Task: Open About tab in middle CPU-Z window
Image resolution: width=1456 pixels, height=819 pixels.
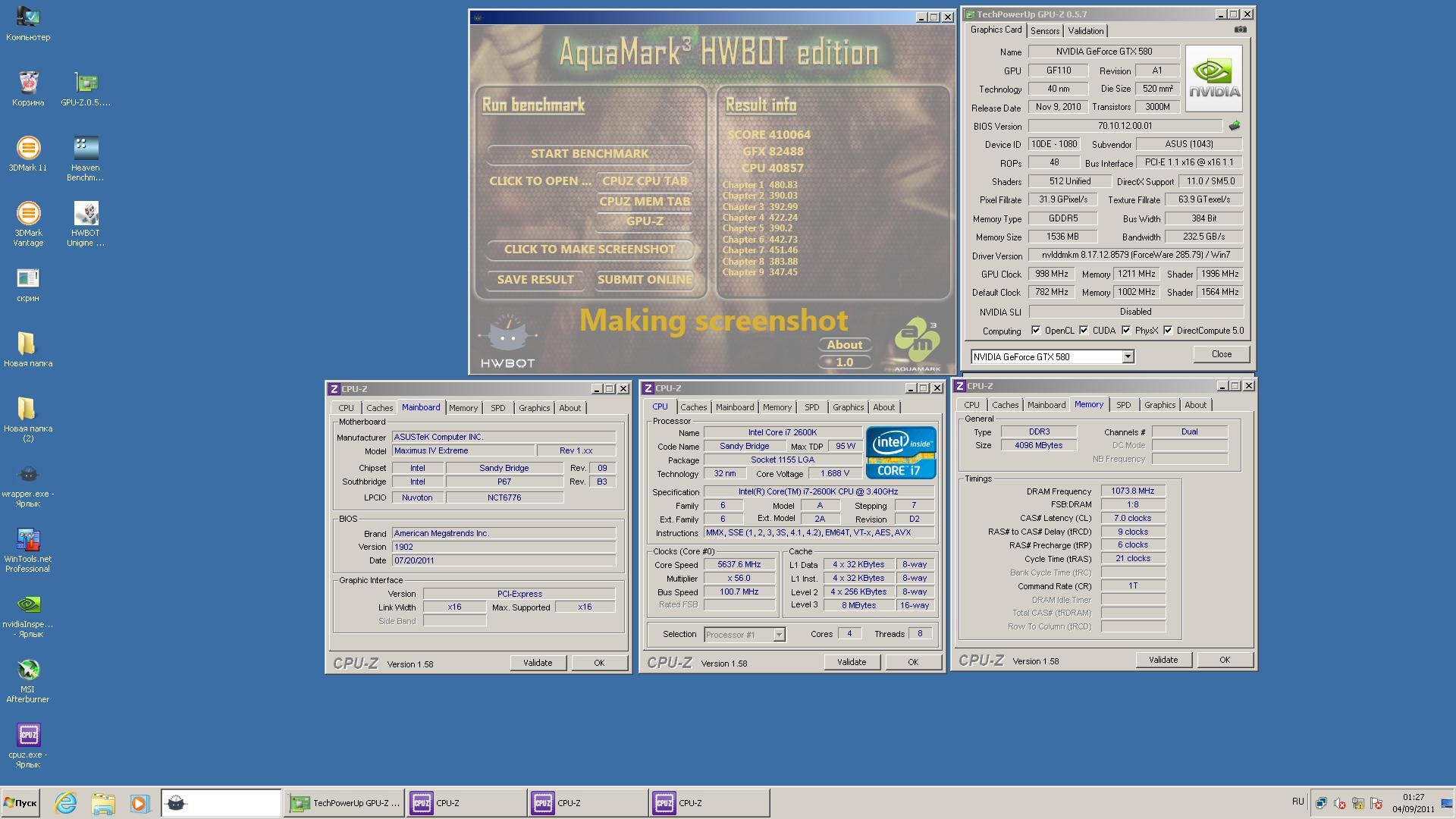Action: [x=883, y=407]
